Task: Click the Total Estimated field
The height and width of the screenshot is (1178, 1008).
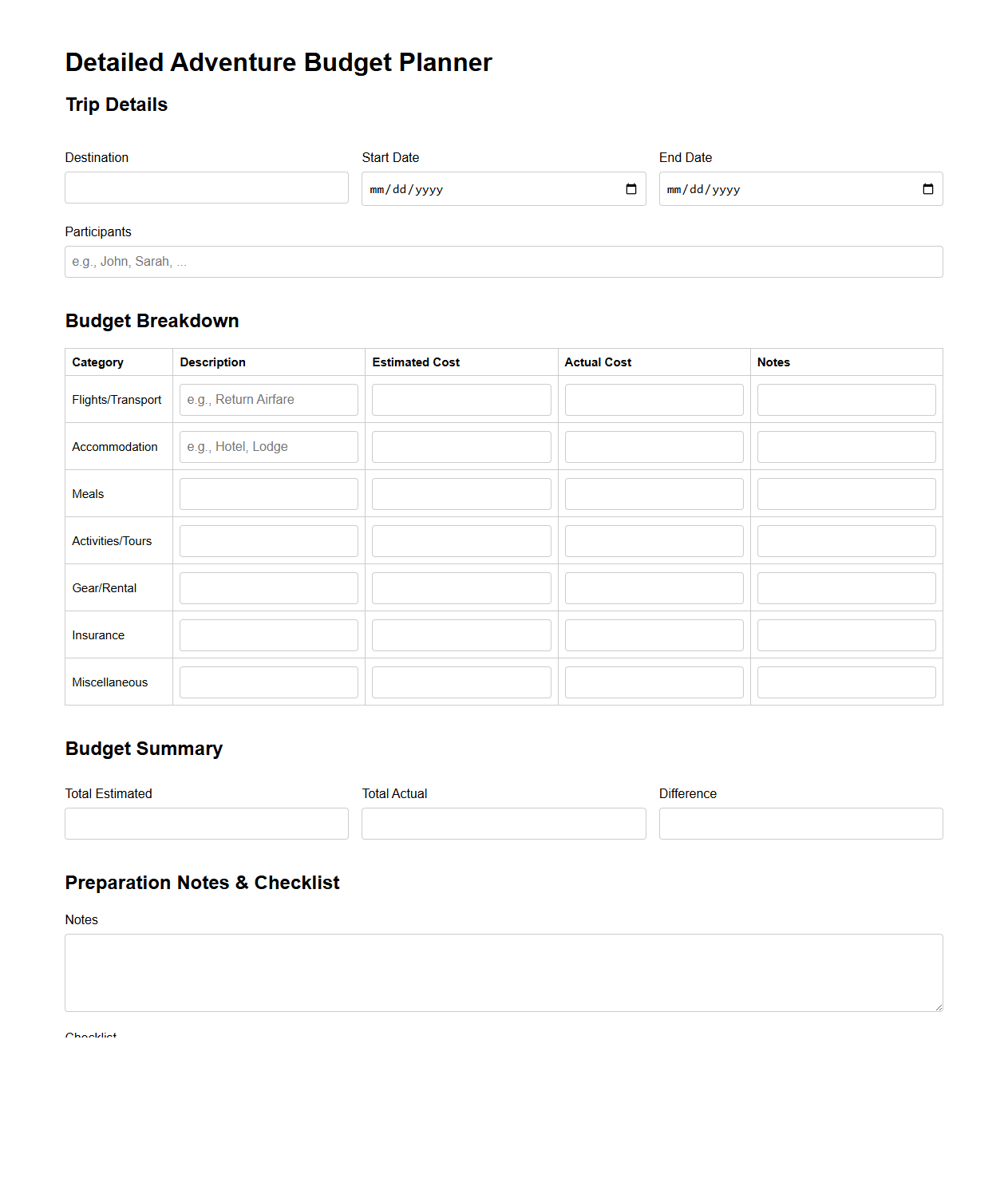Action: point(206,823)
